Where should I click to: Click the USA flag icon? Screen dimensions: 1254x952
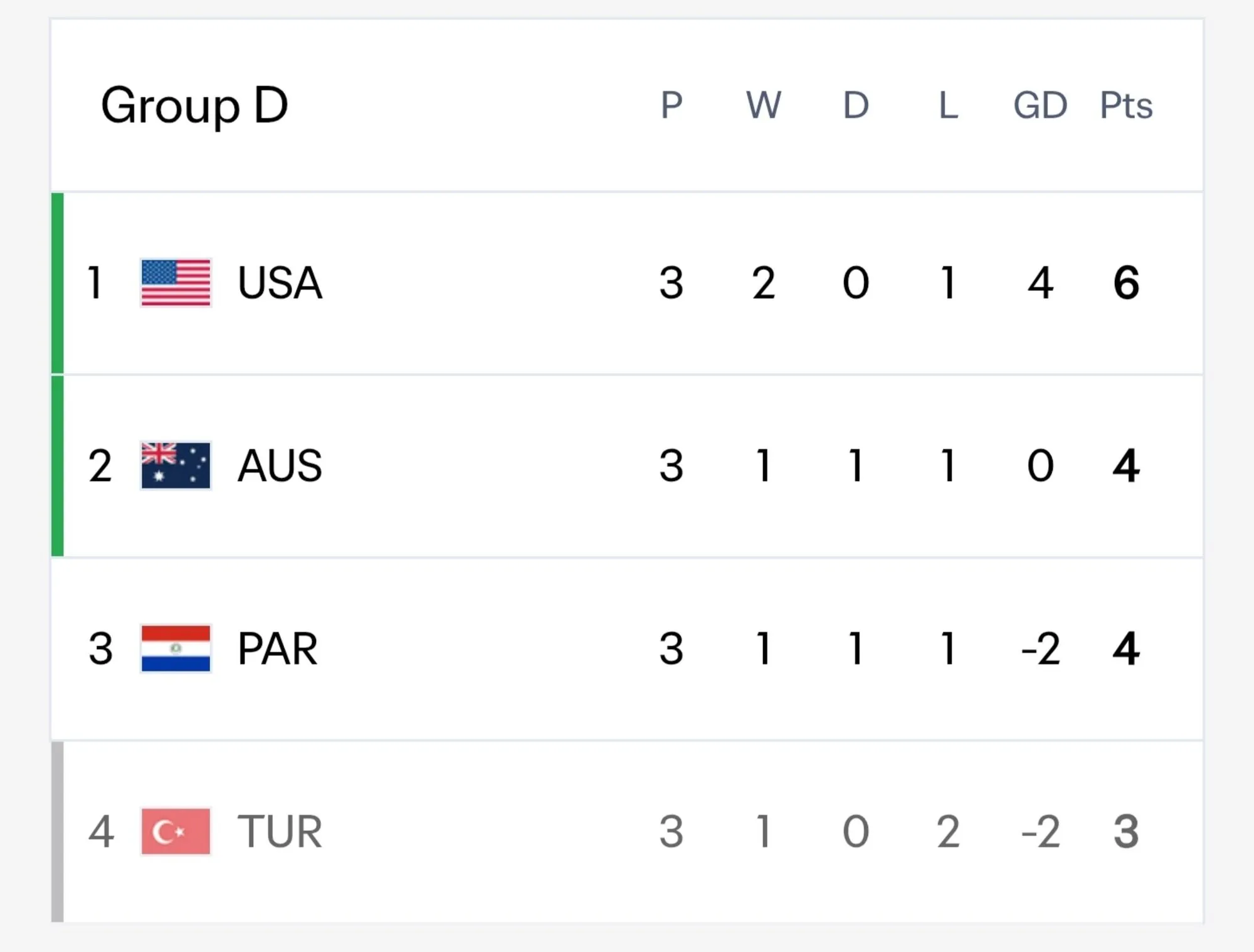[176, 282]
